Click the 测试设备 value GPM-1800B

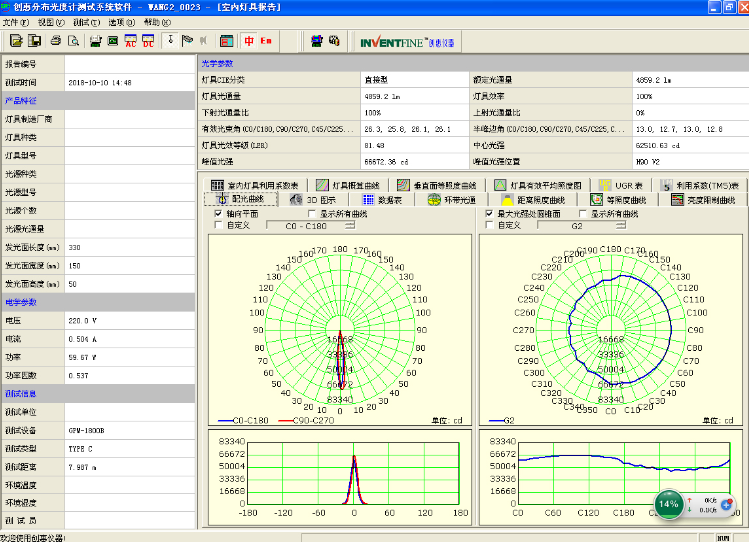86,431
